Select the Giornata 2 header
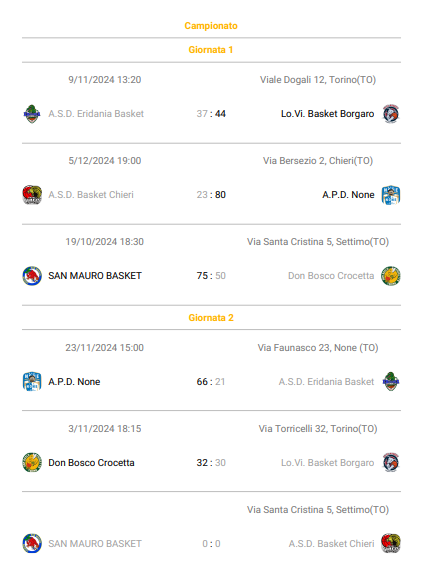 coord(211,318)
